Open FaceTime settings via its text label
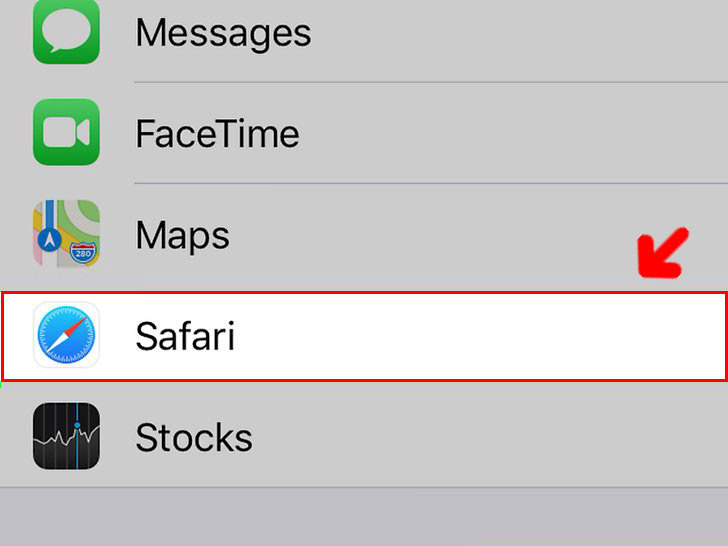 [x=217, y=133]
